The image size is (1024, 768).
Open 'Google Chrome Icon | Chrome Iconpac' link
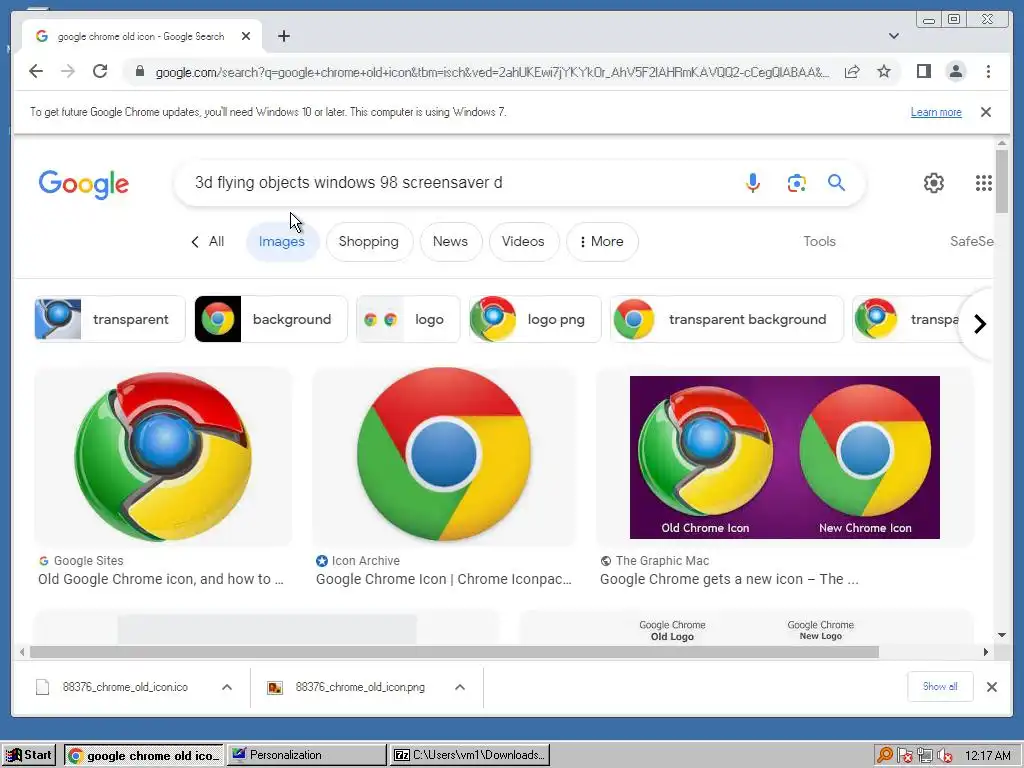click(443, 579)
